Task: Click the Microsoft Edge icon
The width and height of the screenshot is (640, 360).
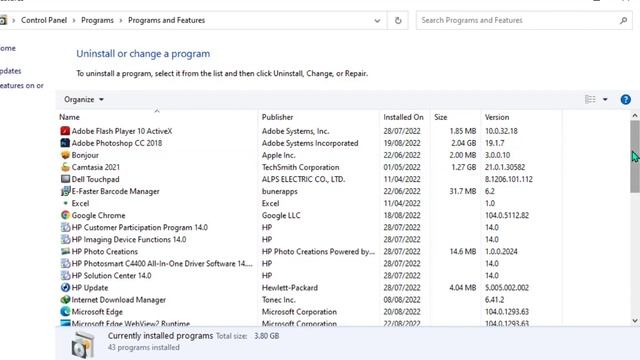Action: point(65,311)
